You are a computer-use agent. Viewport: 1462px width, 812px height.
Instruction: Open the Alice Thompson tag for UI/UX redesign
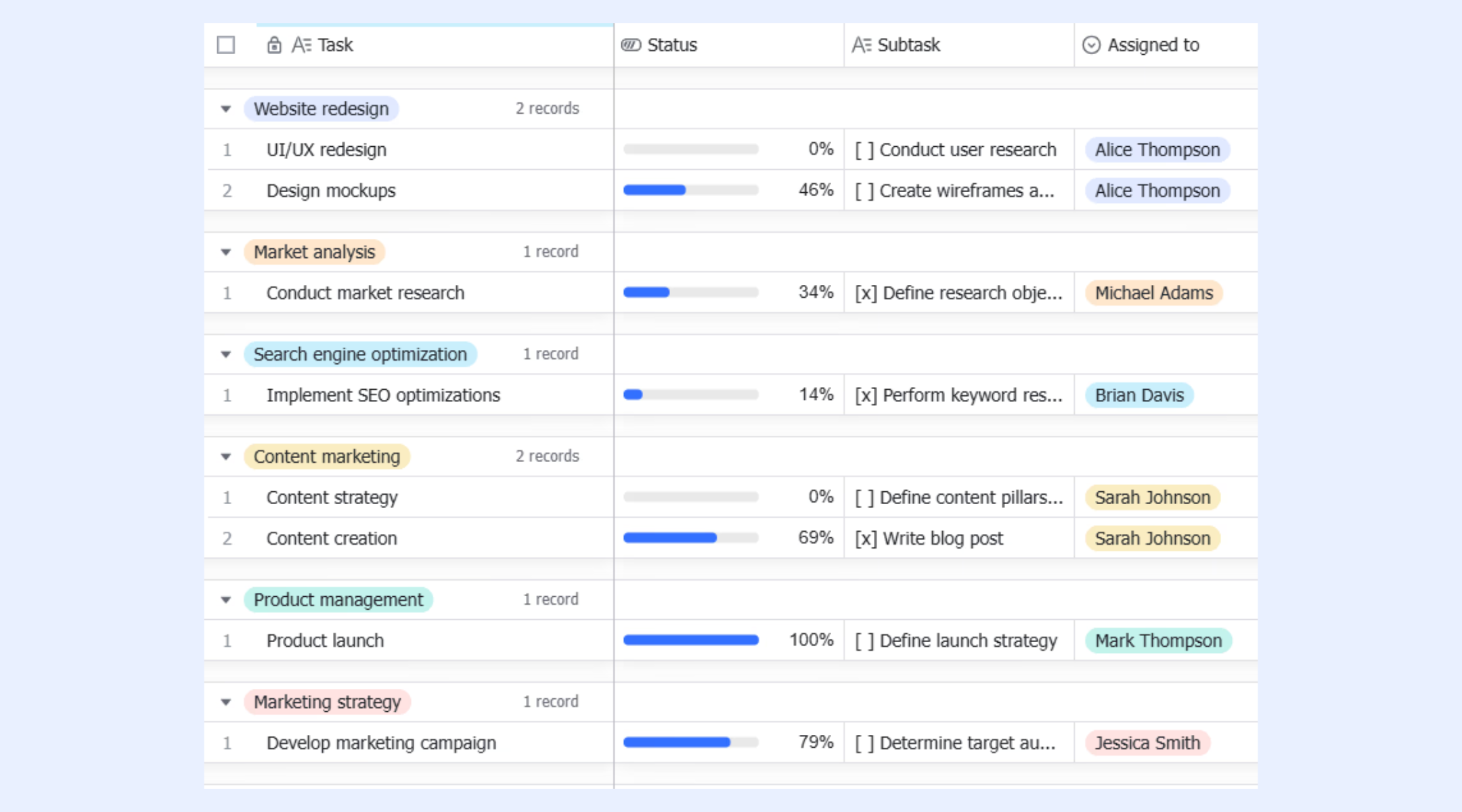pyautogui.click(x=1157, y=150)
